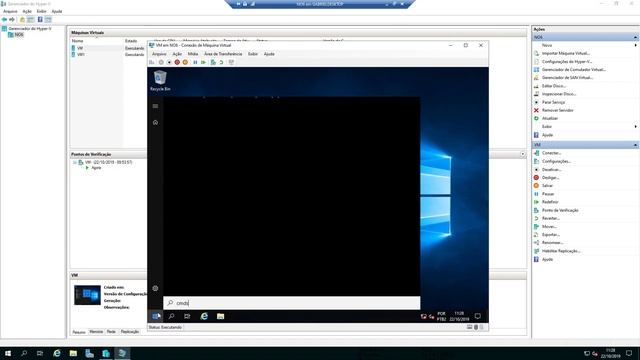640x360 pixels.
Task: Switch to the Replicação tab in VM details
Action: 130,332
